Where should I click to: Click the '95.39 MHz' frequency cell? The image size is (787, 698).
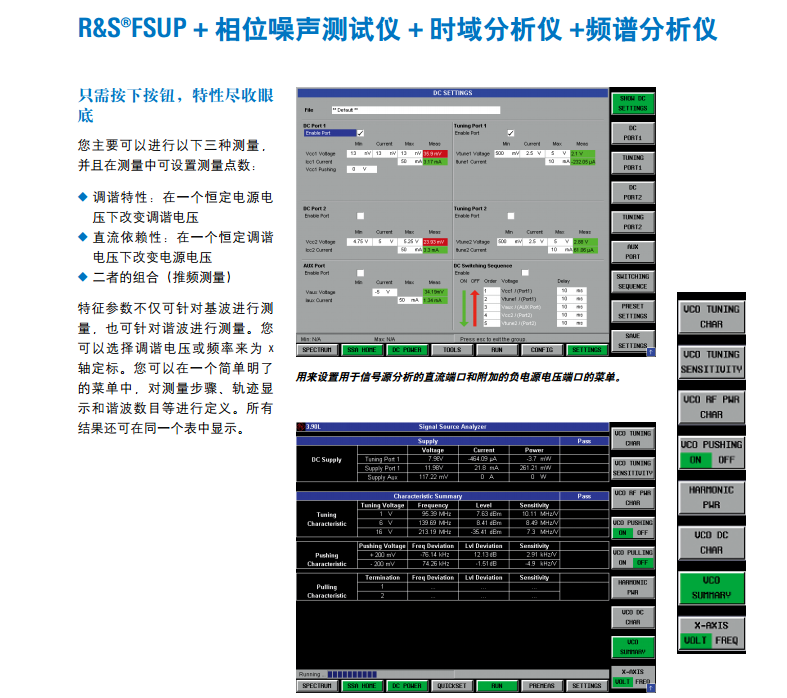click(433, 514)
